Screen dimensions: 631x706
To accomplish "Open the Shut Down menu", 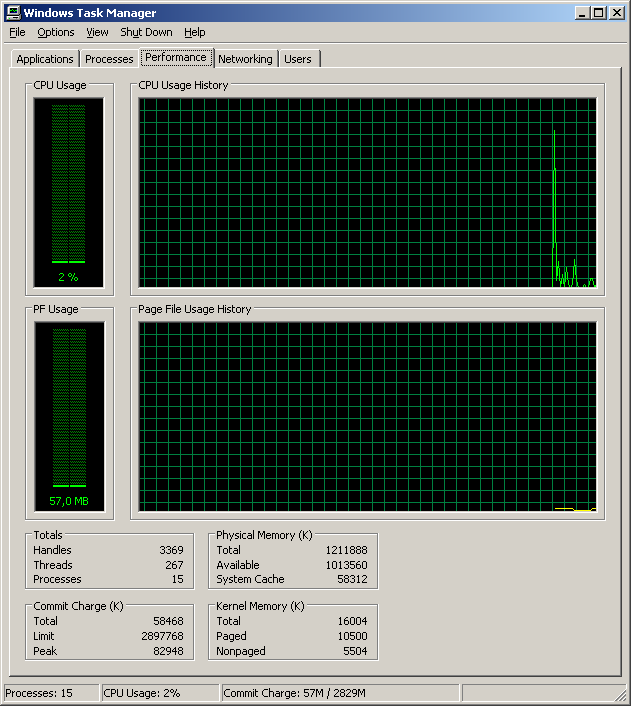I will pyautogui.click(x=146, y=32).
